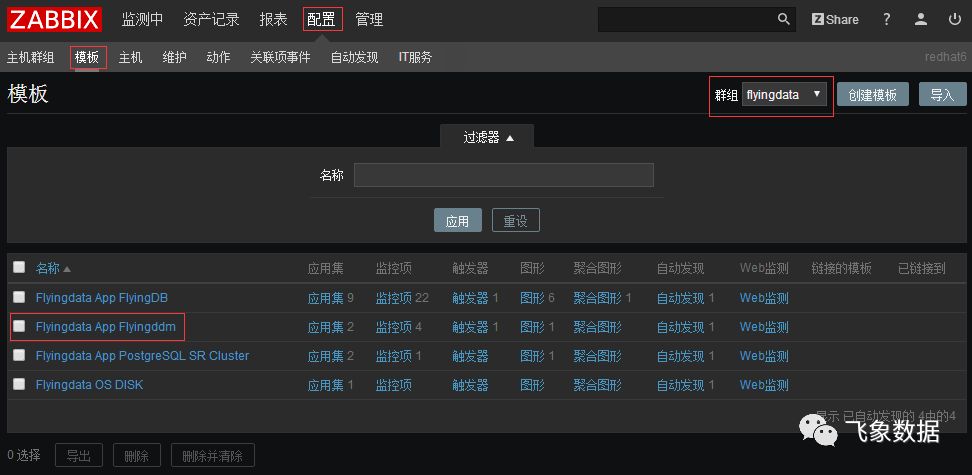Viewport: 972px width, 475px height.
Task: Open 监控项 22 for FlyingDB
Action: coord(394,298)
